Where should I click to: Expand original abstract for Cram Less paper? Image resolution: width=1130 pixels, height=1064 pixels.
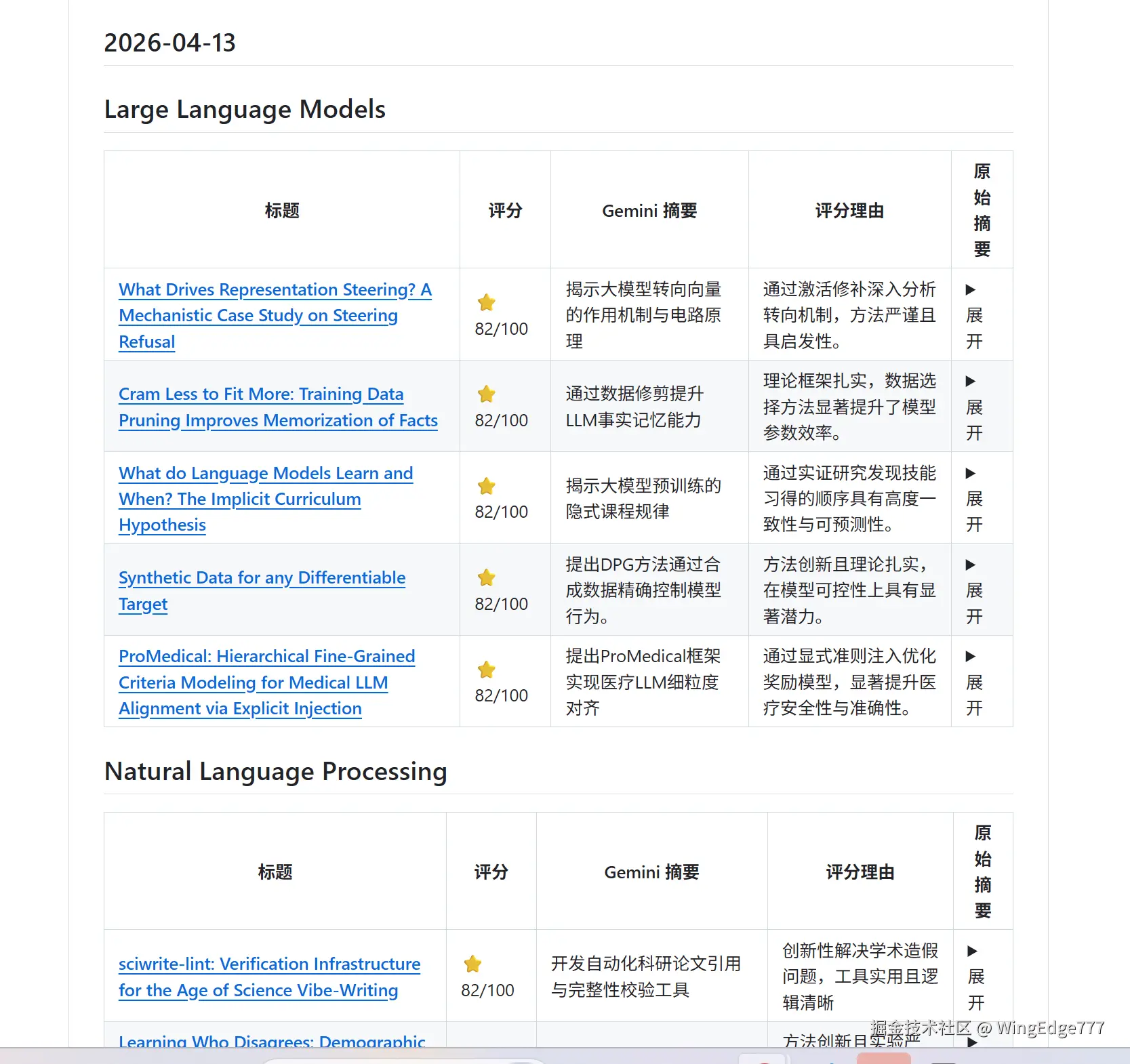click(x=974, y=407)
